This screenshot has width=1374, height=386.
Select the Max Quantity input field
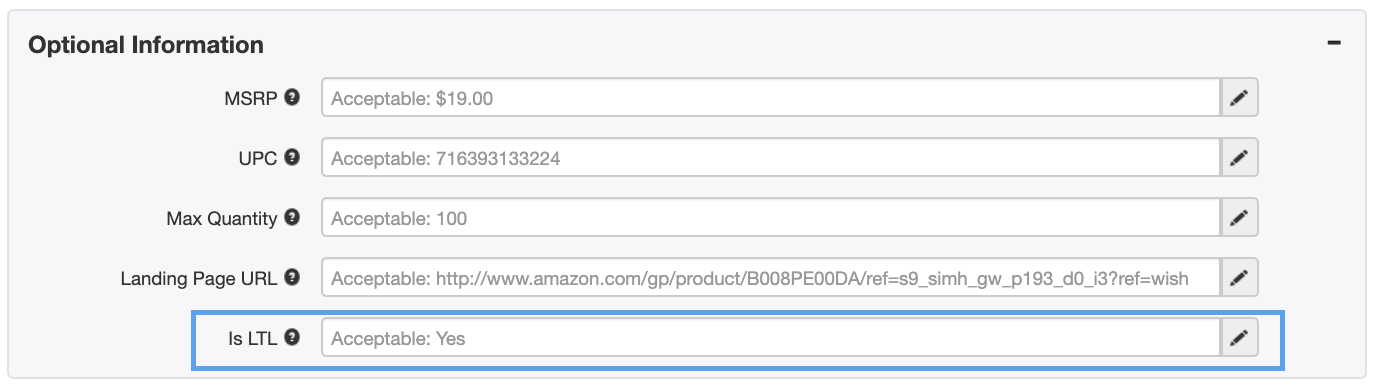tap(771, 218)
